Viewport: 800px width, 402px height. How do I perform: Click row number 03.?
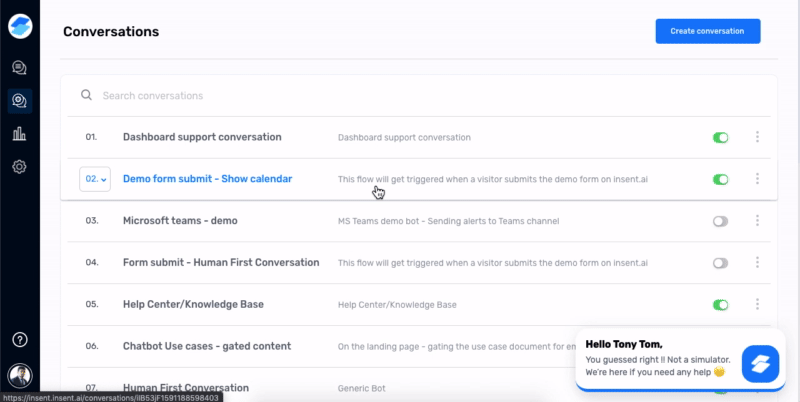pyautogui.click(x=92, y=221)
